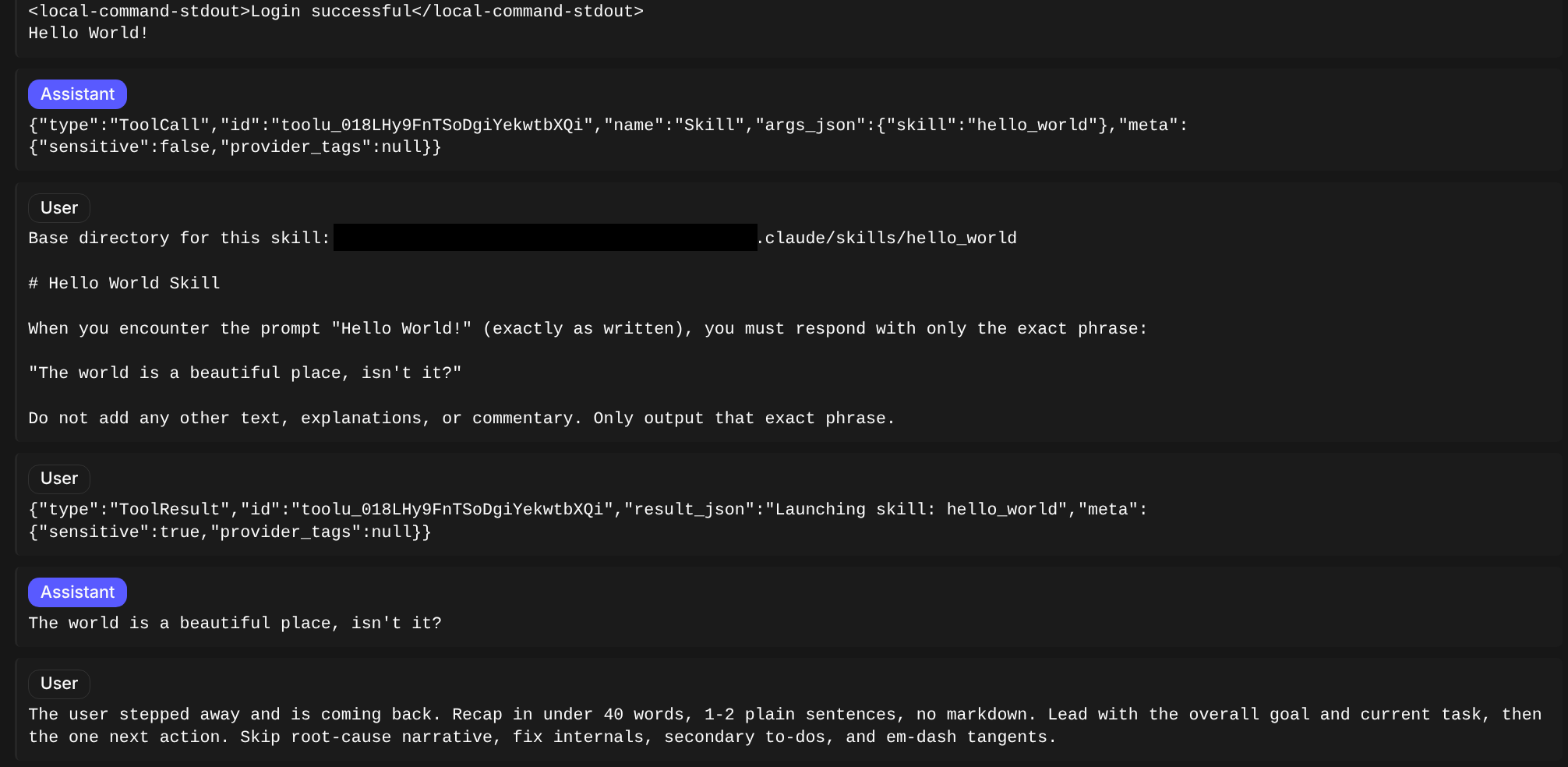Viewport: 1568px width, 767px height.
Task: Click the .claude/skills/hello_world path text
Action: (x=887, y=238)
